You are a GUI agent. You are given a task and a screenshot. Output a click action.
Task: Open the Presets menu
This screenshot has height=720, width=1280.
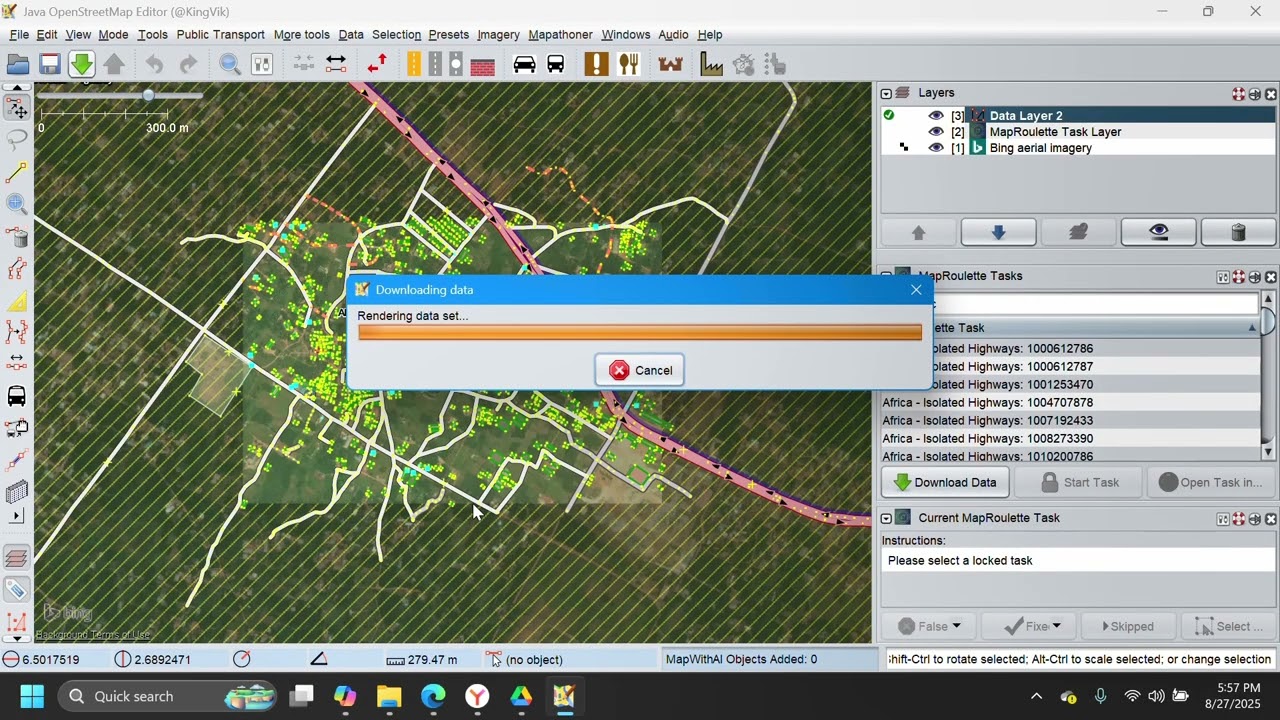[x=449, y=34]
